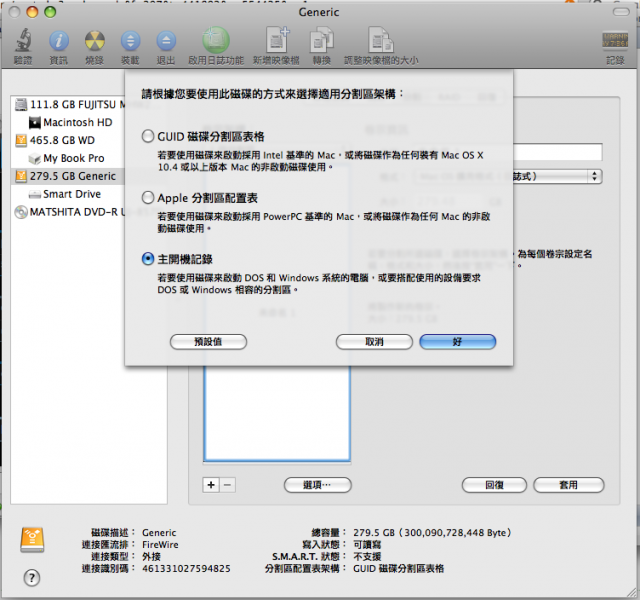Click the plus button to add partition

pos(211,485)
